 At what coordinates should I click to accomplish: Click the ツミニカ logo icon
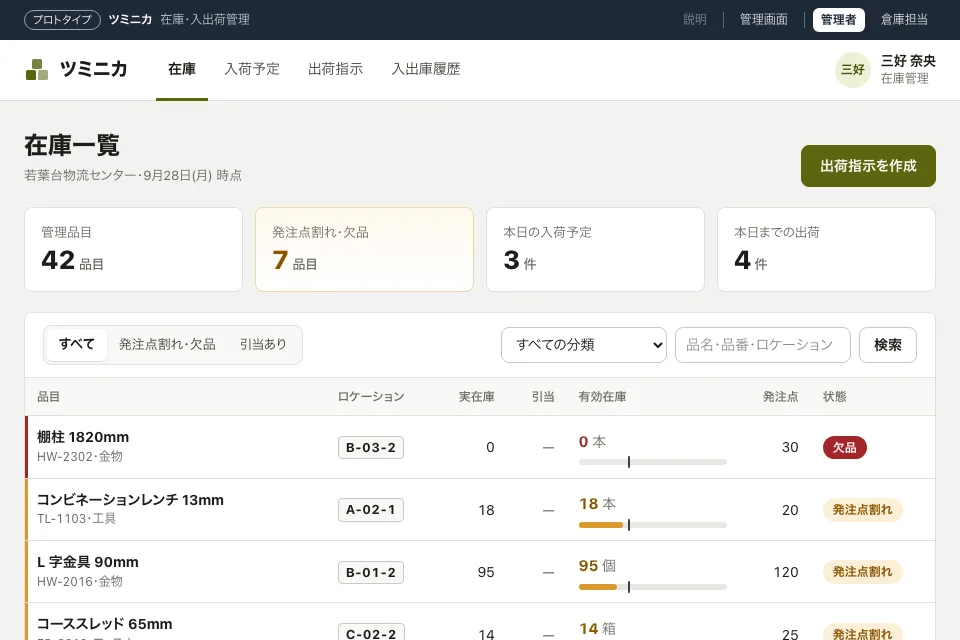pos(37,69)
